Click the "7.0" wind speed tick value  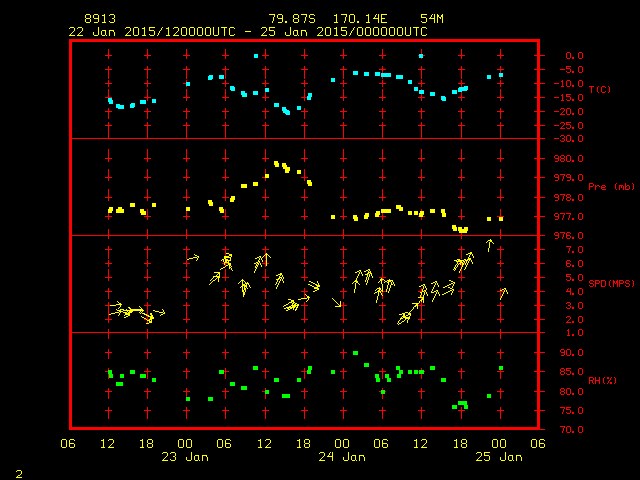coord(574,250)
